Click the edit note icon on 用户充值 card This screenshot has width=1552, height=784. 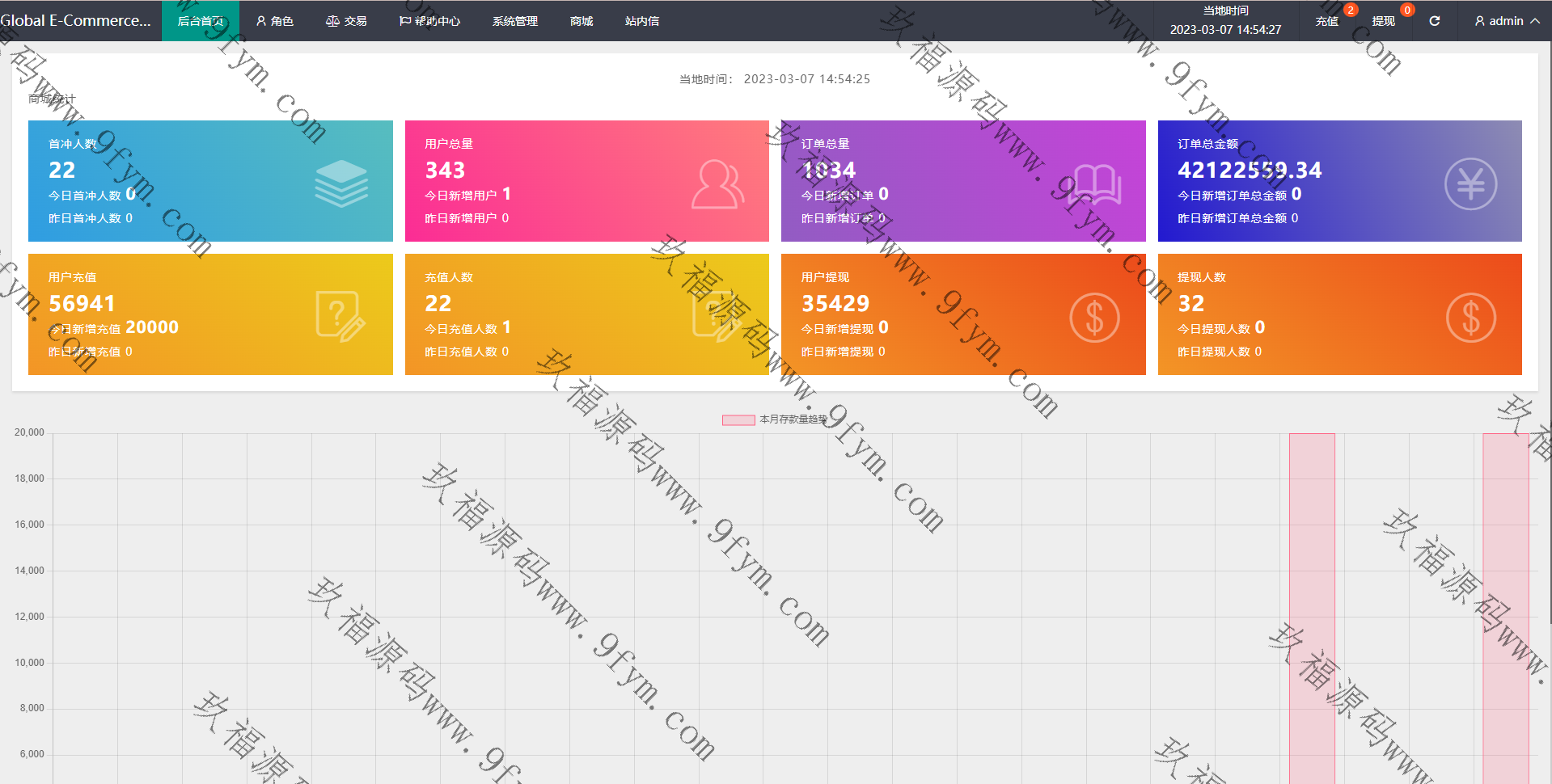point(340,317)
